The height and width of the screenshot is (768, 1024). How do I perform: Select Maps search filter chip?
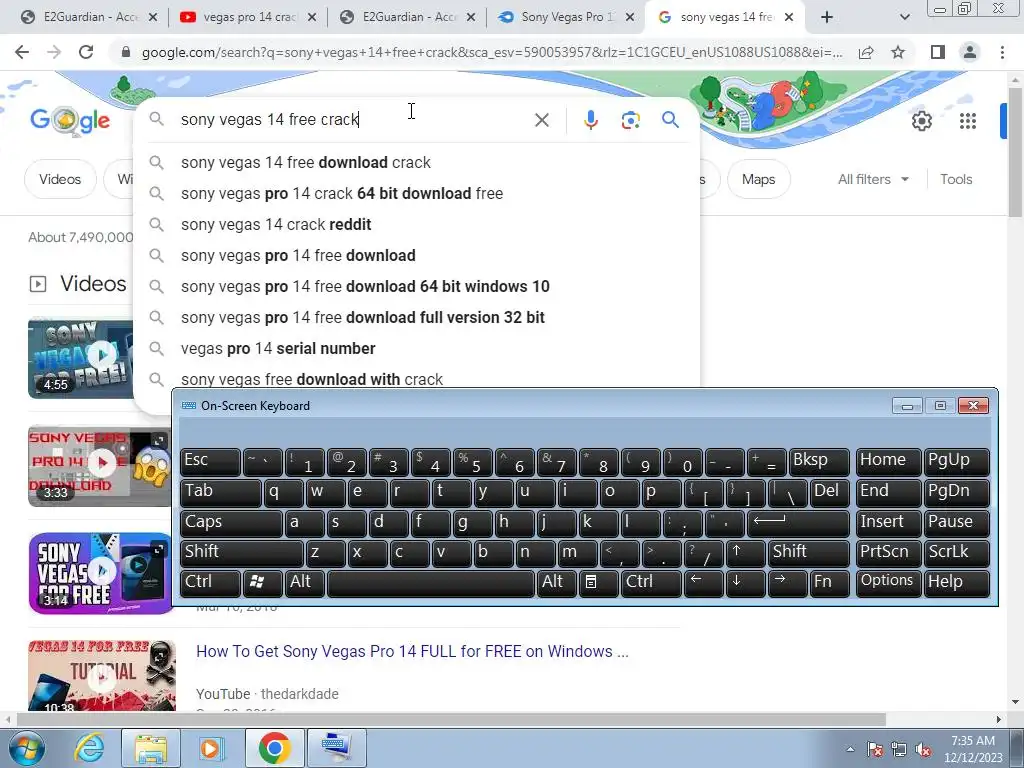coord(758,179)
